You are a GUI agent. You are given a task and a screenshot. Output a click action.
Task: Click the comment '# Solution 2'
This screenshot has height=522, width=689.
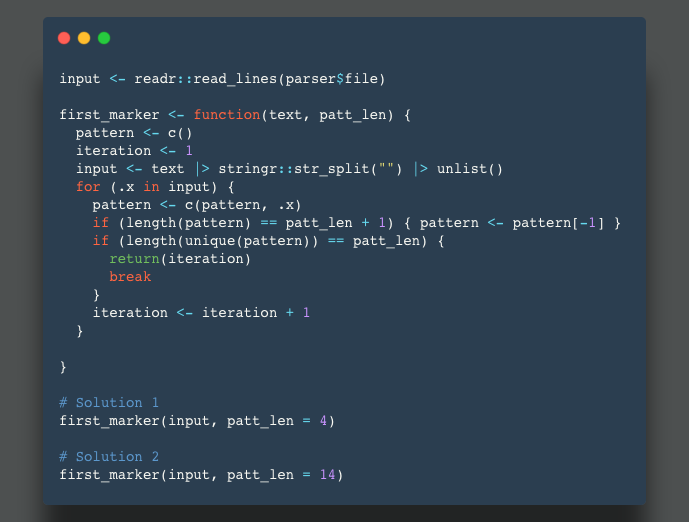109,457
